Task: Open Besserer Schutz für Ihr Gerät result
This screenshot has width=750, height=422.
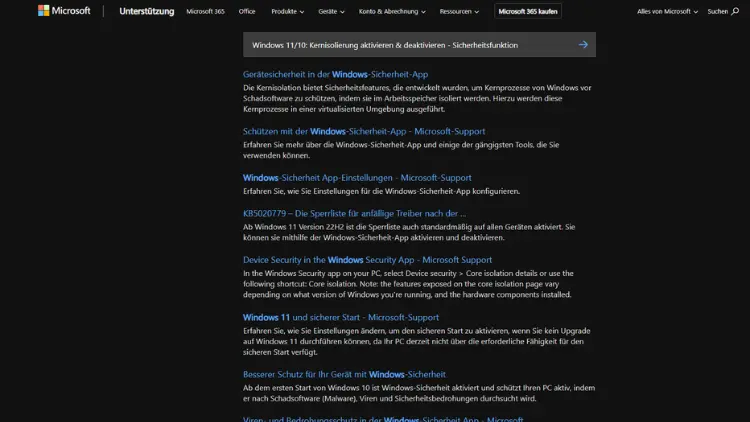Action: click(x=344, y=374)
